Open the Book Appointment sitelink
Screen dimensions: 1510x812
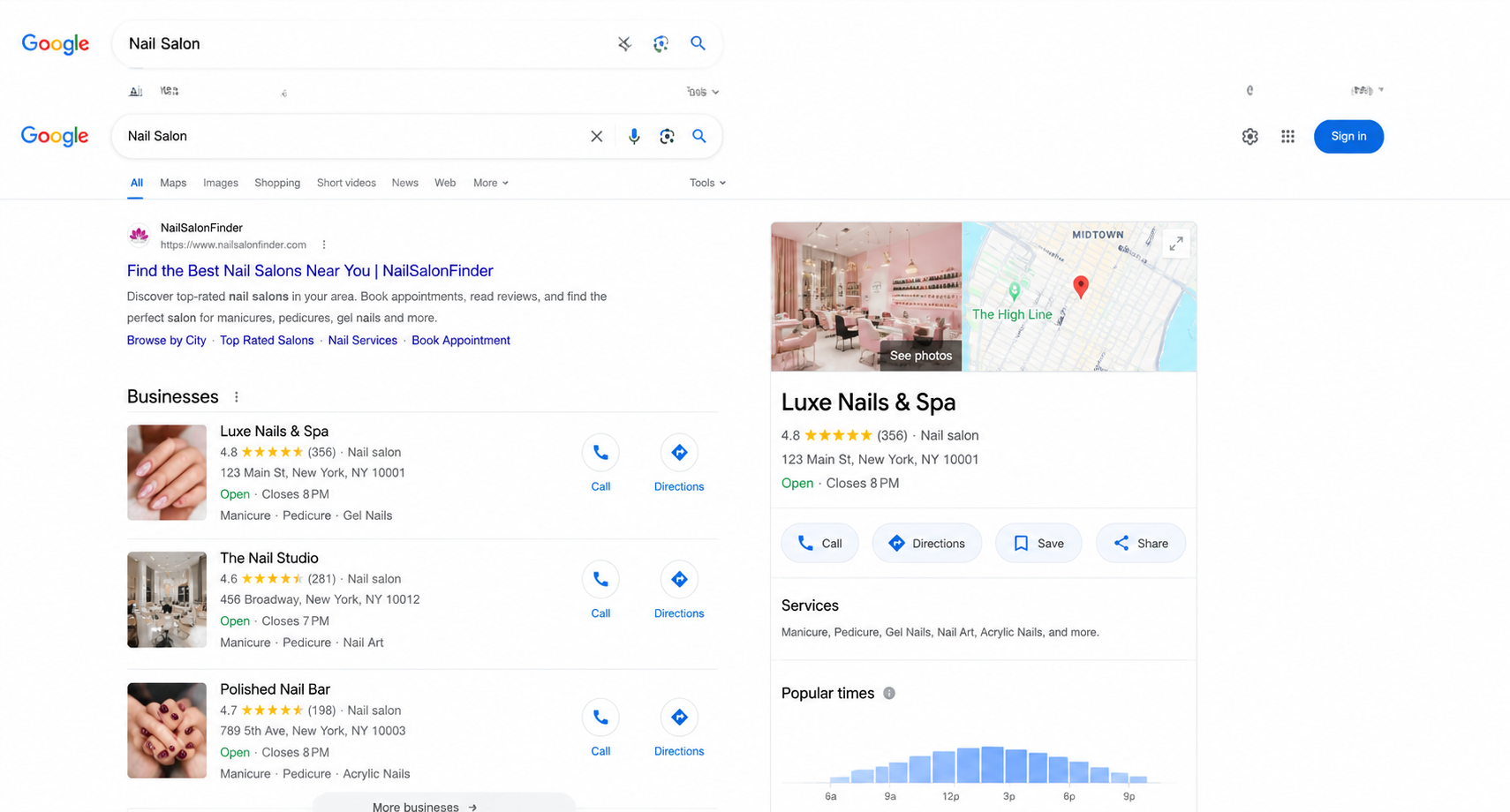461,340
